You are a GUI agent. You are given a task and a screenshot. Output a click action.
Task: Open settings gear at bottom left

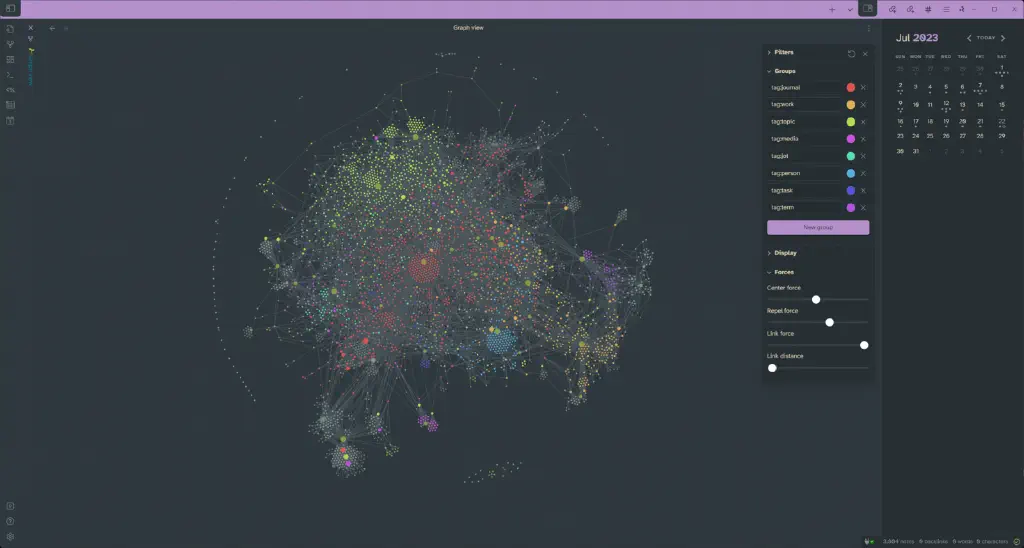coord(10,536)
